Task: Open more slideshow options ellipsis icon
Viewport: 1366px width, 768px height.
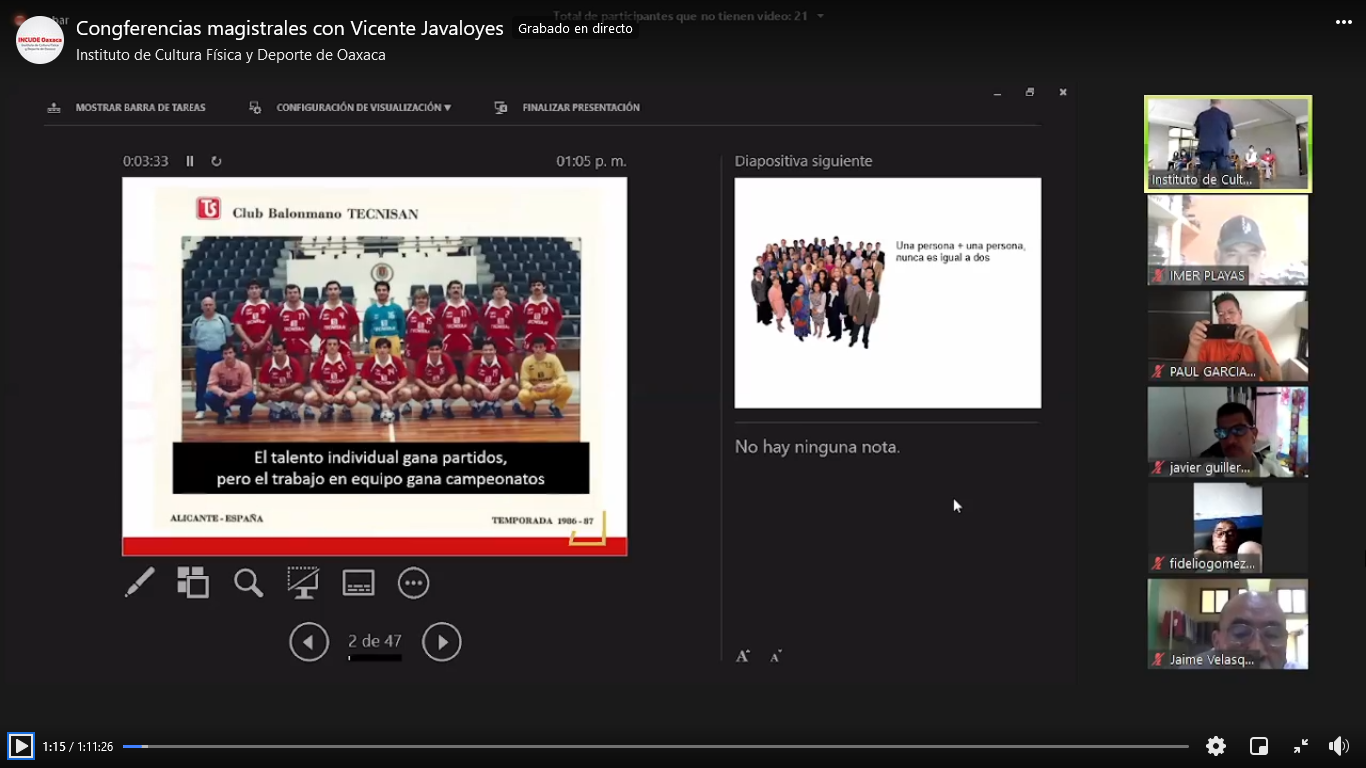Action: click(x=413, y=583)
